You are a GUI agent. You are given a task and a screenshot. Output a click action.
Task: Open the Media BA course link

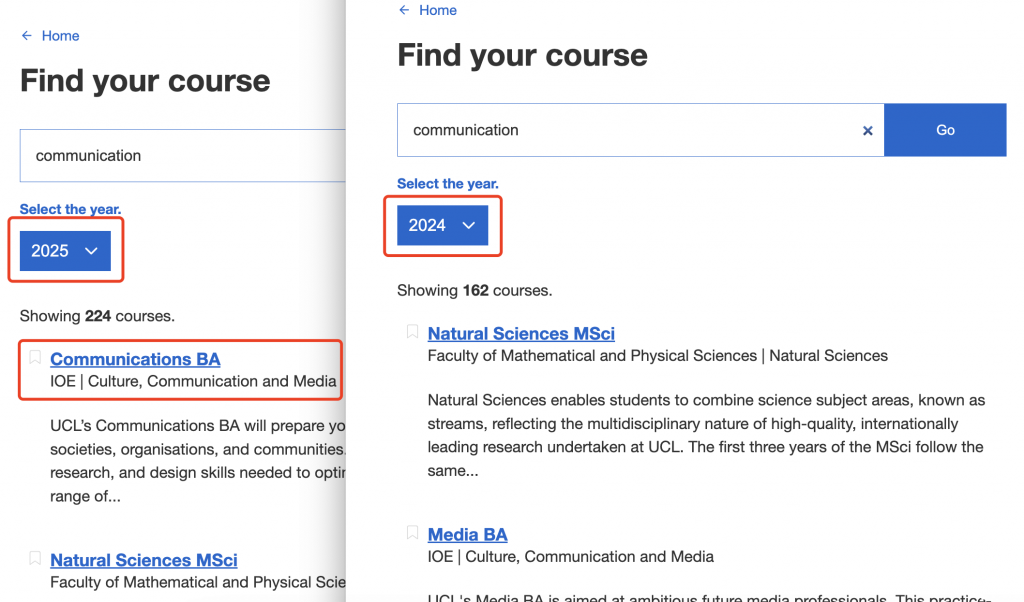pyautogui.click(x=468, y=535)
